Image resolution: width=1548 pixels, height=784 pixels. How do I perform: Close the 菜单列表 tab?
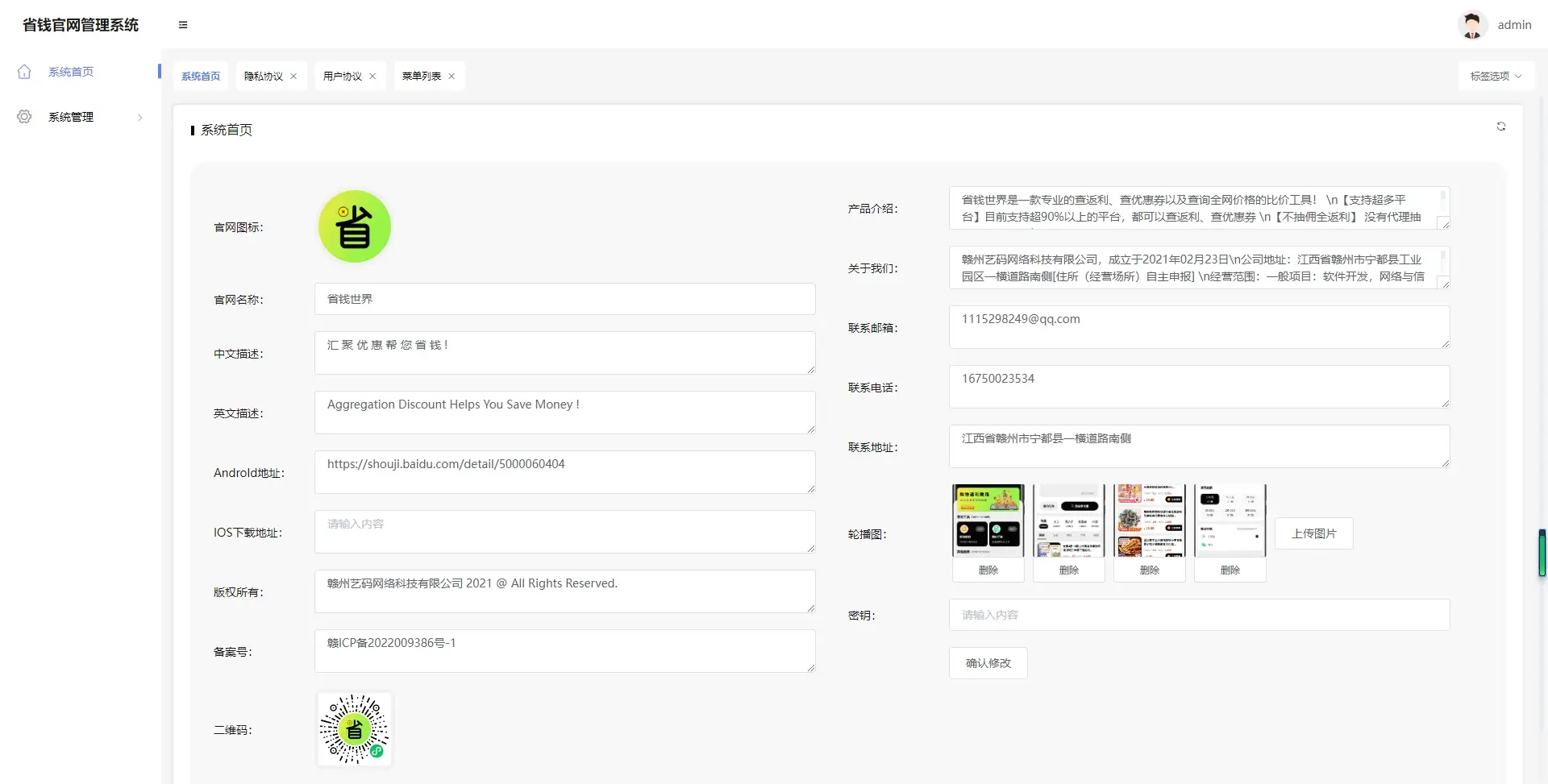click(451, 77)
